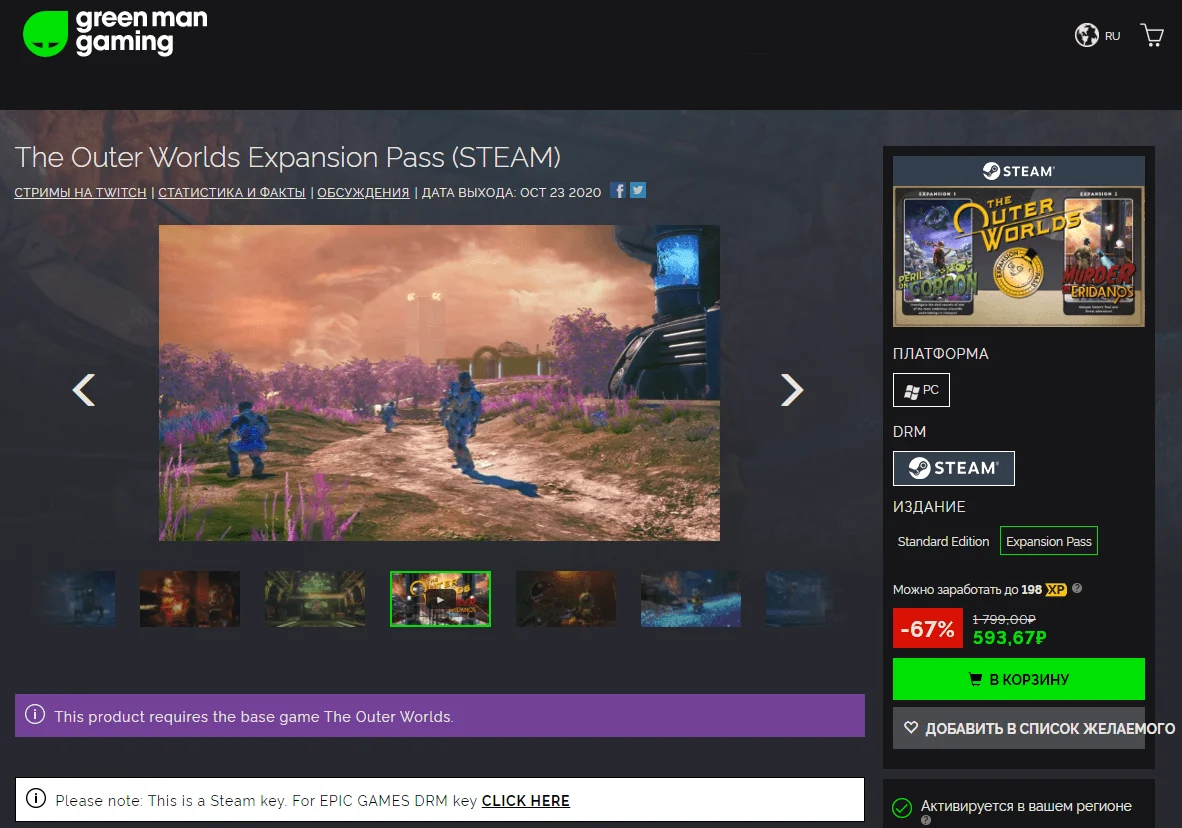The width and height of the screenshot is (1182, 828).
Task: Choose the Standard Edition option
Action: click(x=943, y=541)
